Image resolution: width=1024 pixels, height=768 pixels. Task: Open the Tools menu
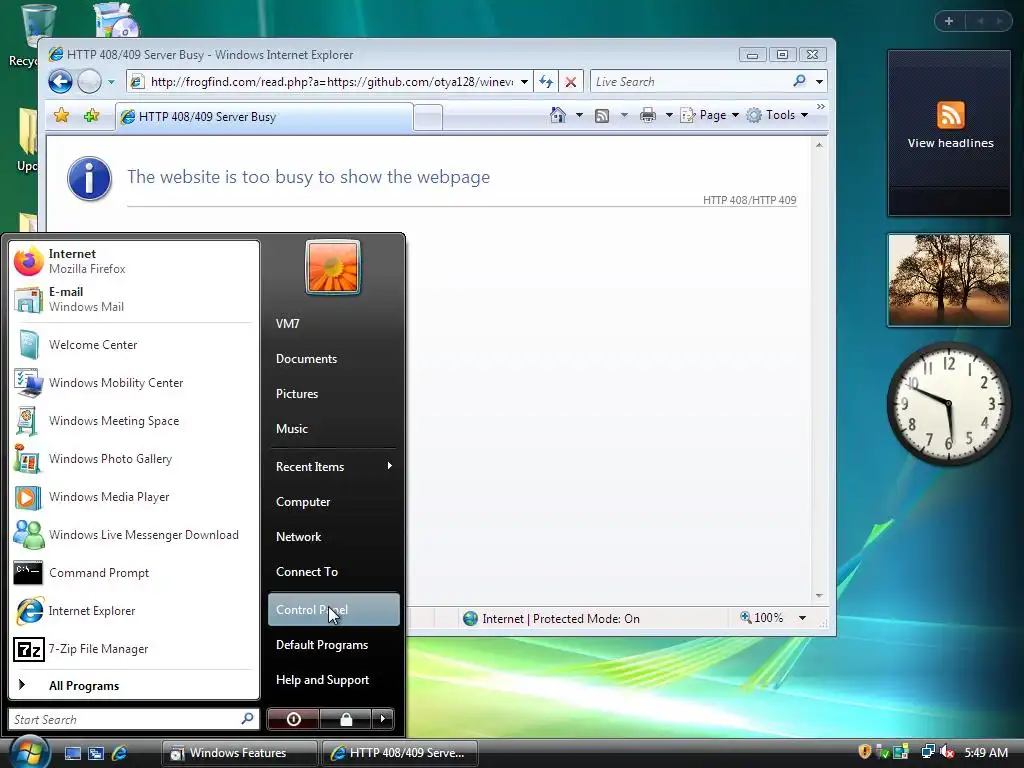pos(777,115)
